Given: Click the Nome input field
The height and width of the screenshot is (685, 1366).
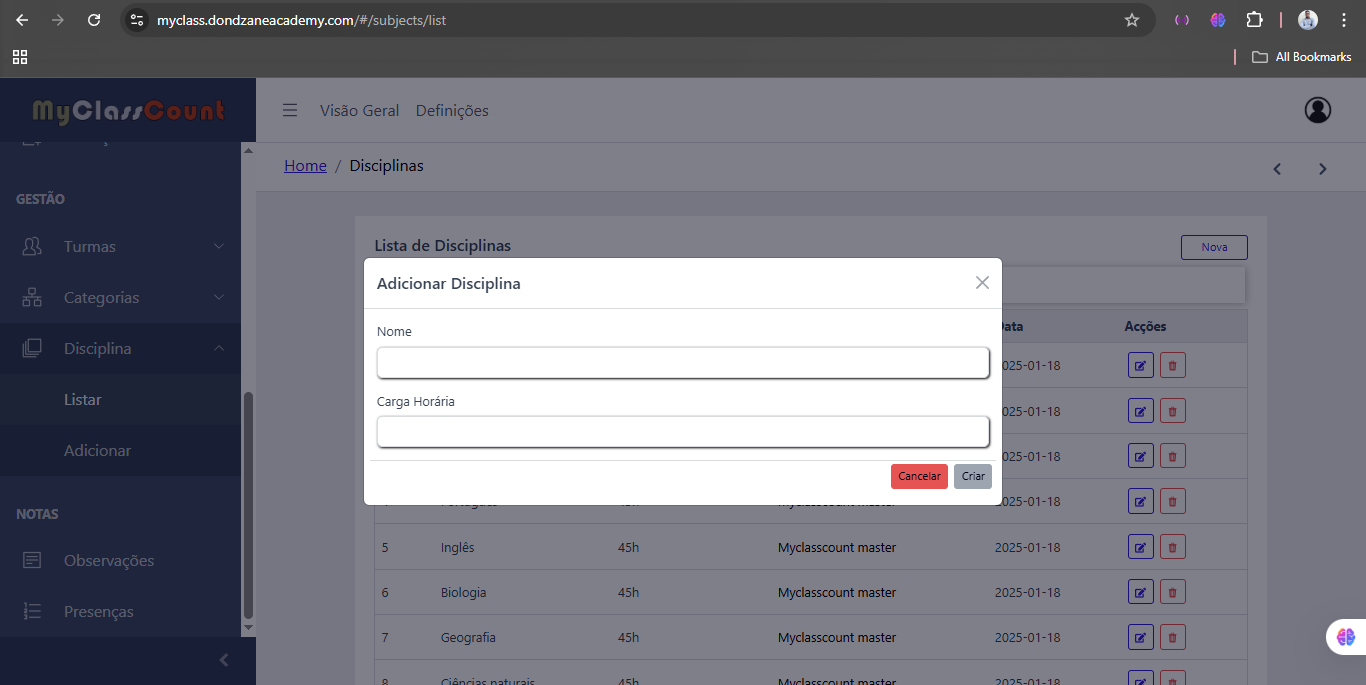Looking at the screenshot, I should click(682, 363).
